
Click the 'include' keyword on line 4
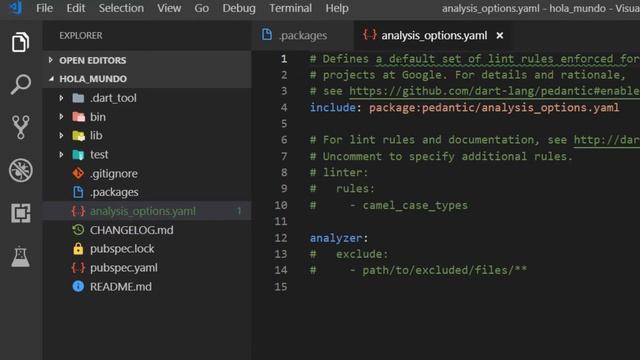(x=332, y=107)
